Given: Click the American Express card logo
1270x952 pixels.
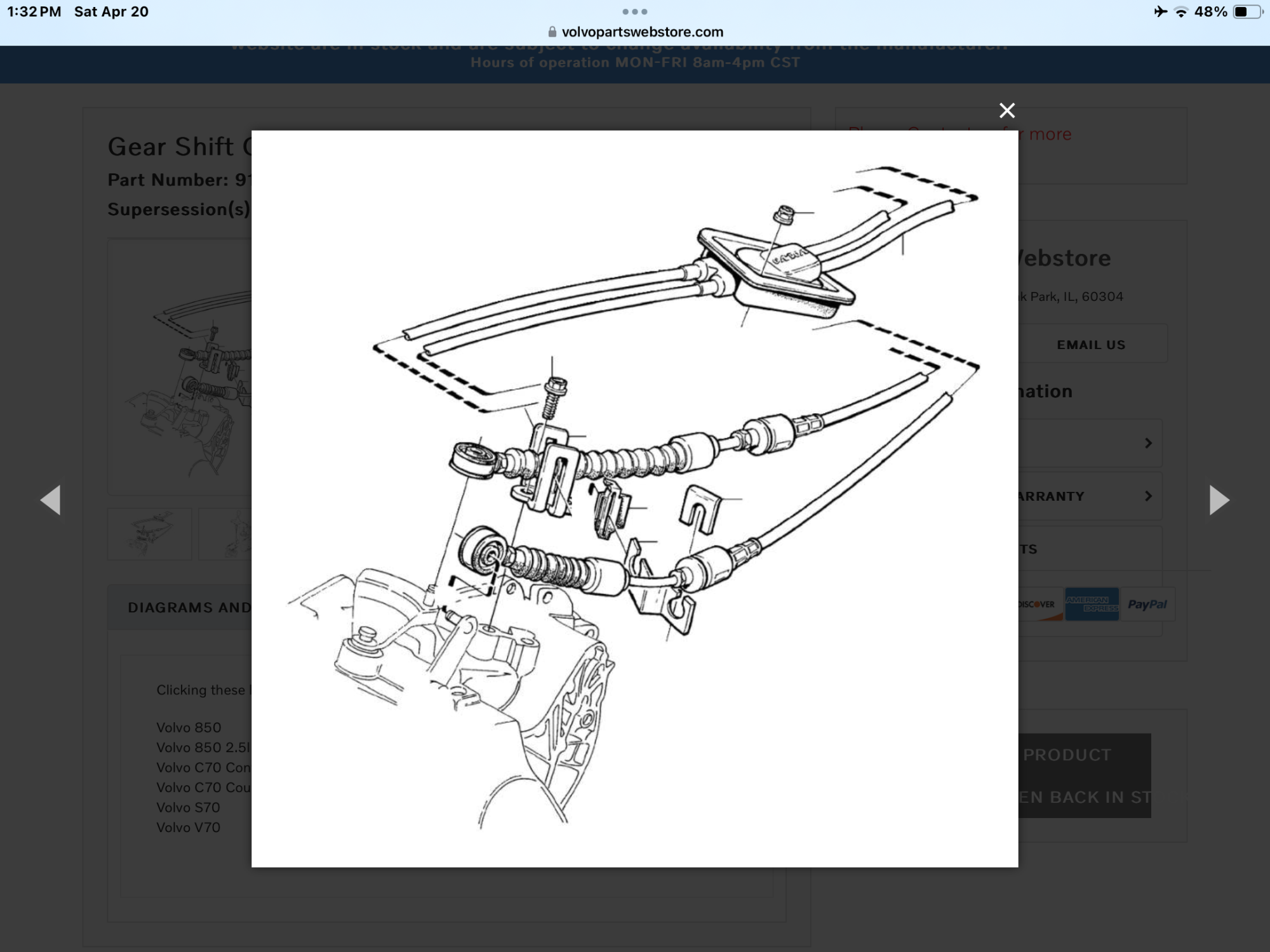Looking at the screenshot, I should point(1091,604).
